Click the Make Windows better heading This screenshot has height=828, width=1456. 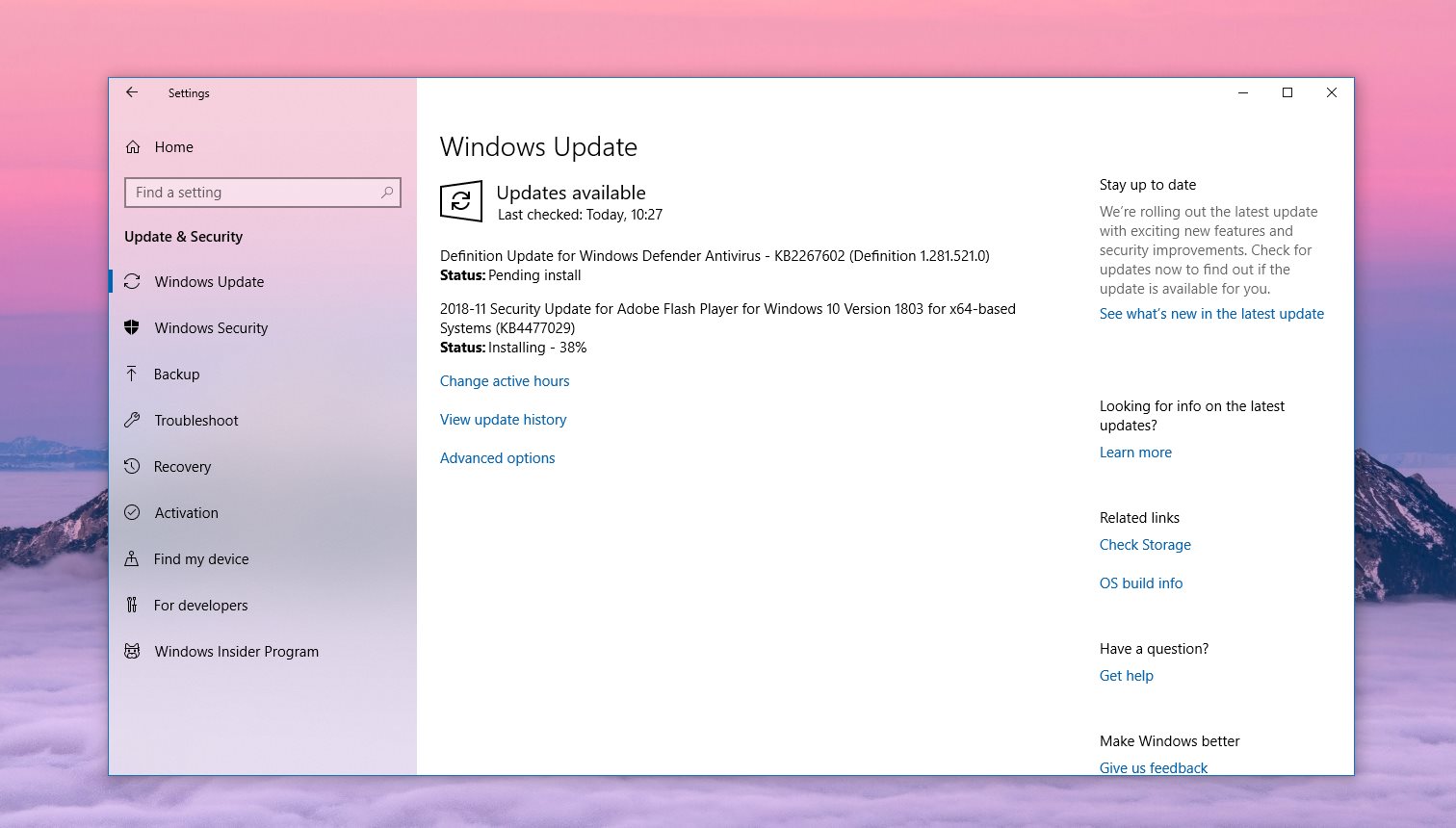(x=1169, y=741)
